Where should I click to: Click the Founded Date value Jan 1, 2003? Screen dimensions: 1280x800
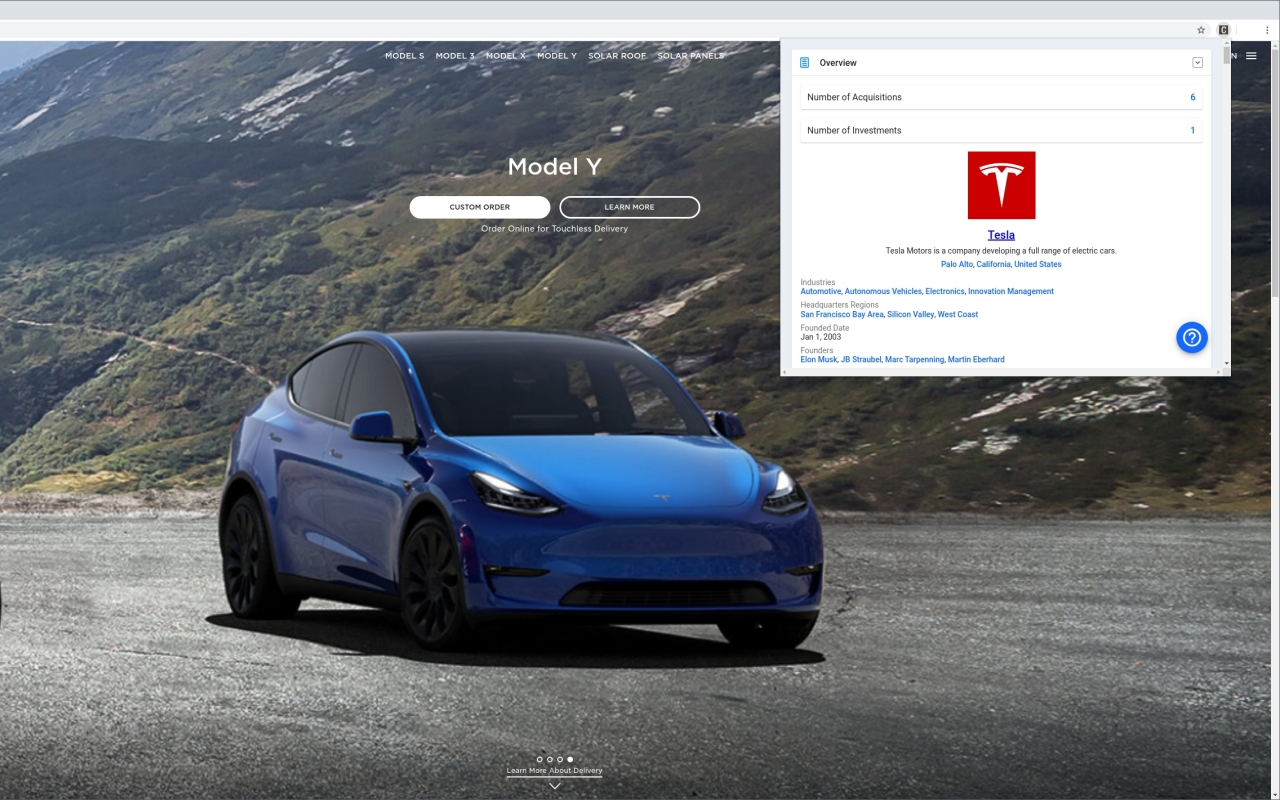[x=821, y=337]
